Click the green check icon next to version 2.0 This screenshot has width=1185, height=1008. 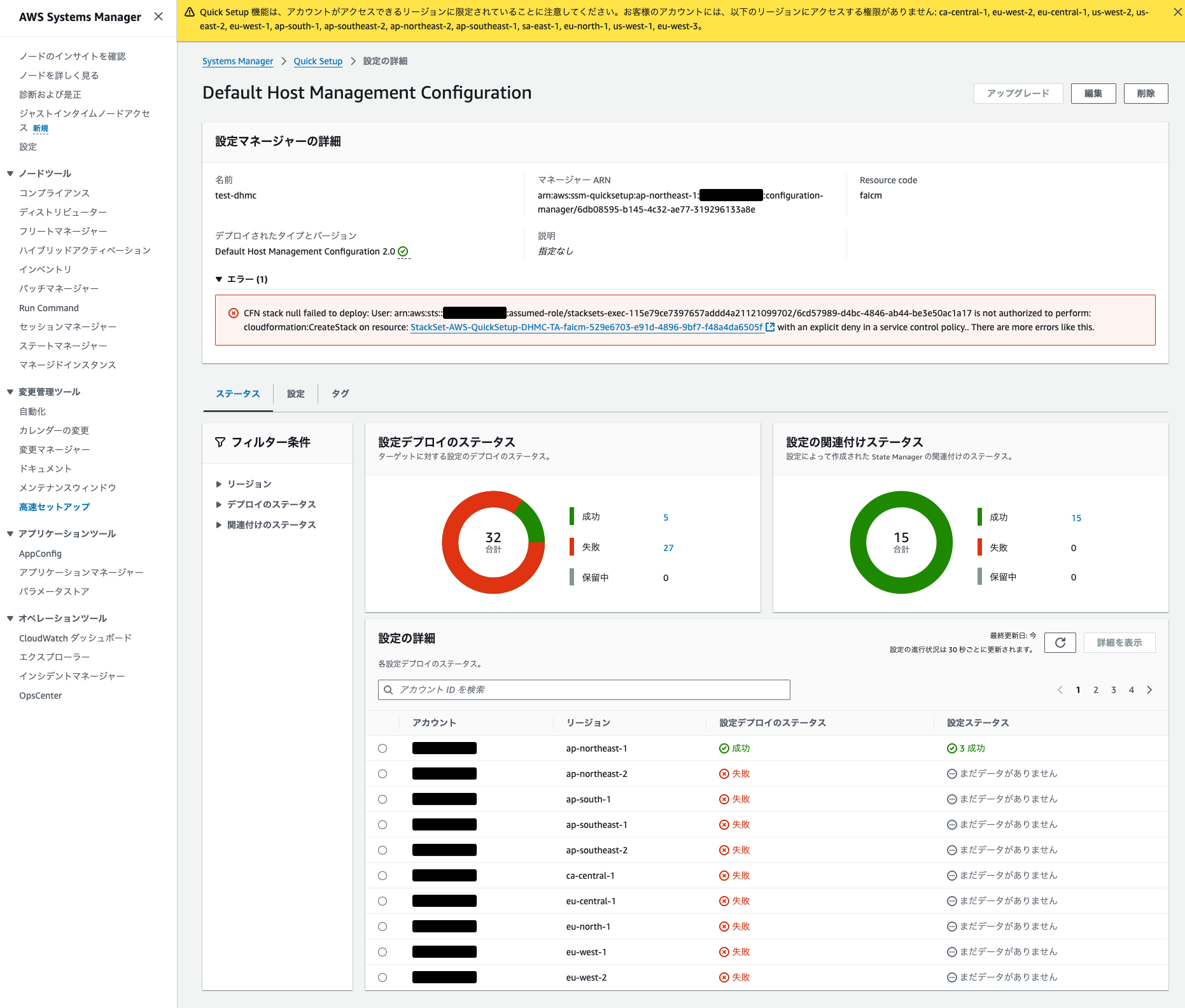click(403, 251)
